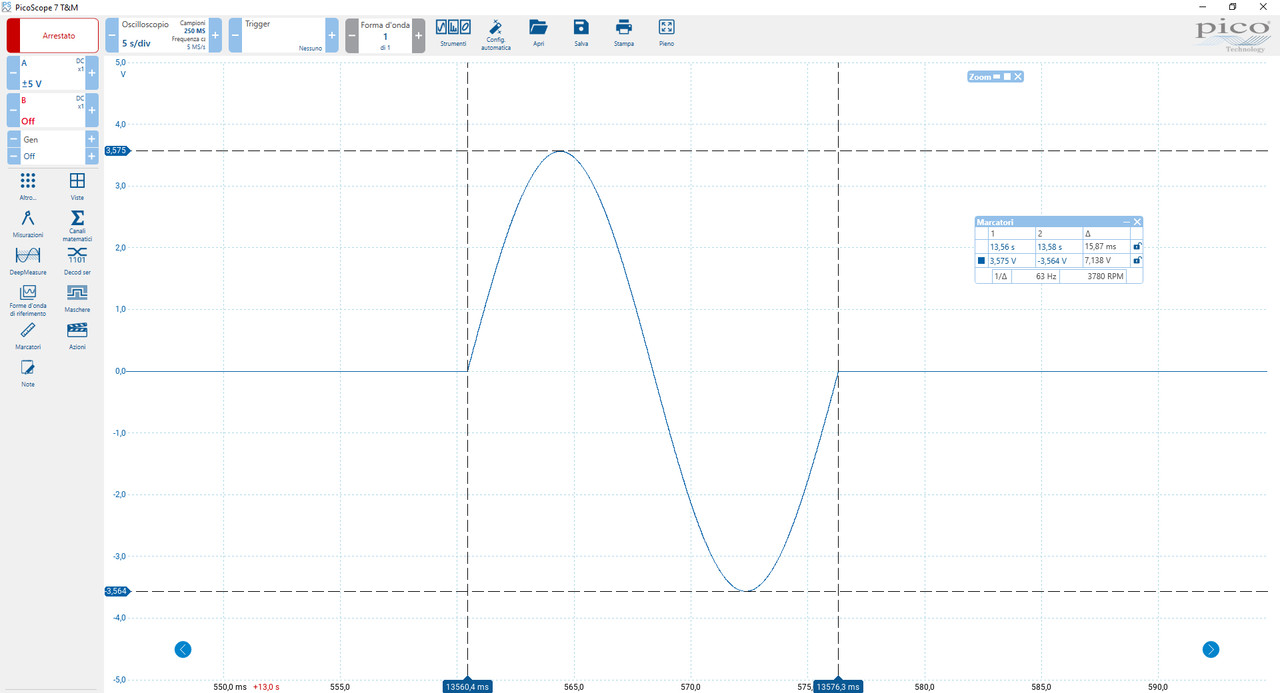This screenshot has width=1280, height=693.
Task: Switch to Pieno full screen view
Action: coord(666,32)
